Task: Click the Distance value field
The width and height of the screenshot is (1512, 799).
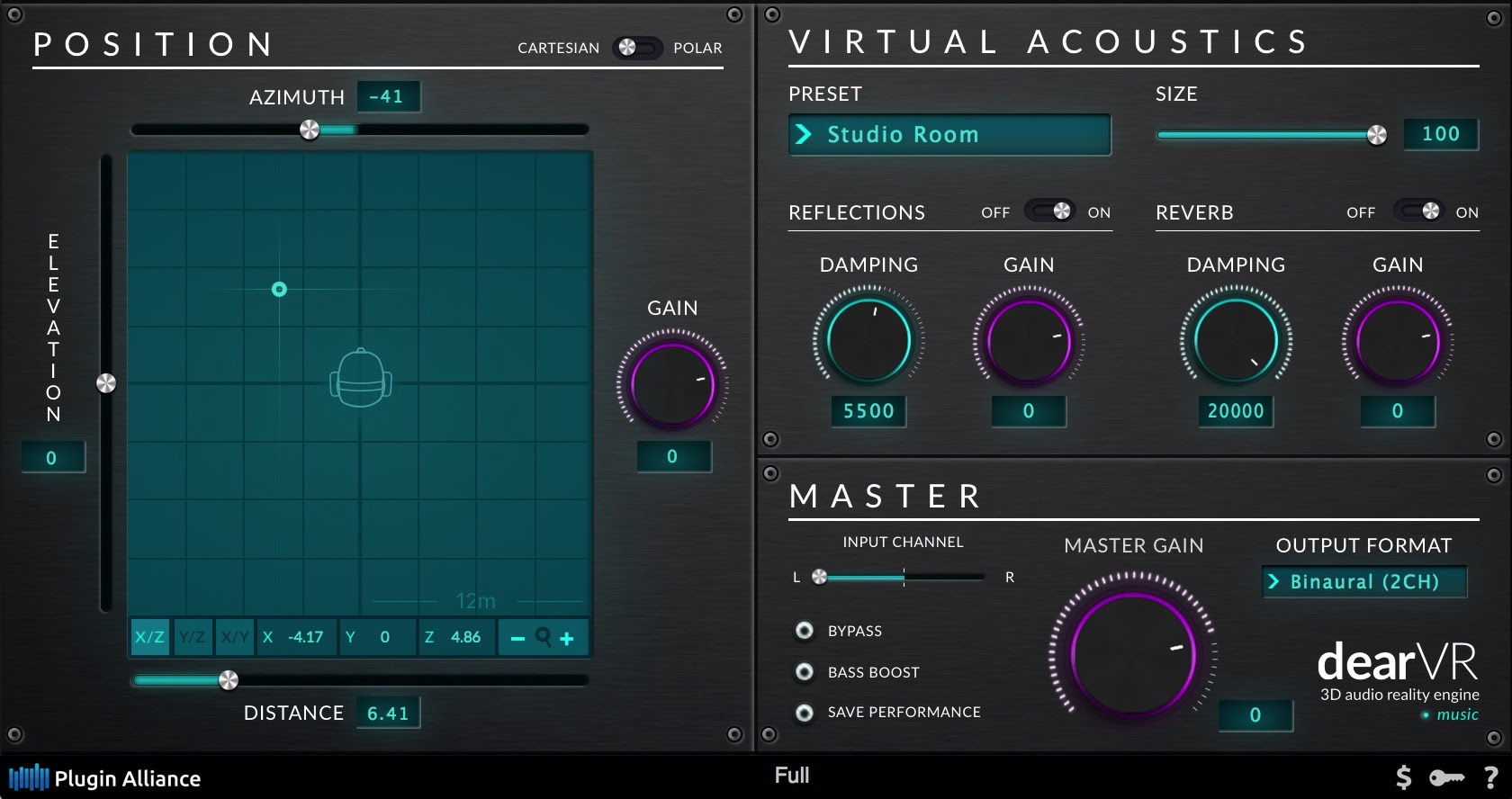Action: [388, 714]
